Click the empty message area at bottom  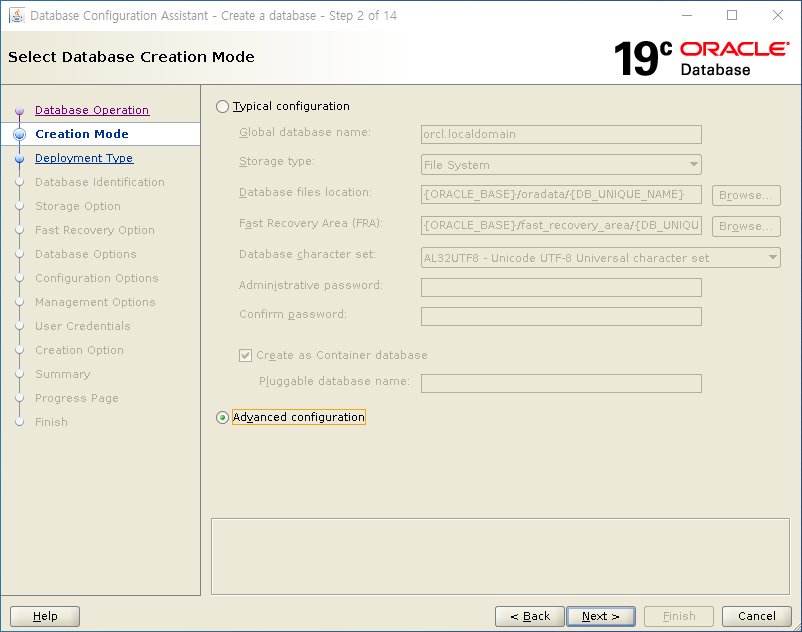click(500, 556)
